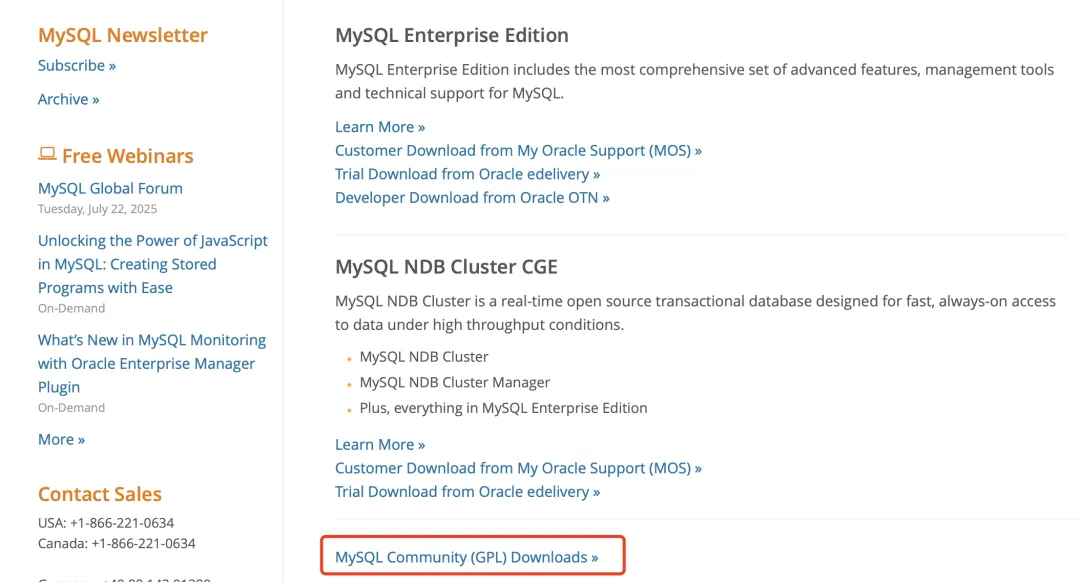
Task: Click the Contact Sales heading
Action: [x=100, y=494]
